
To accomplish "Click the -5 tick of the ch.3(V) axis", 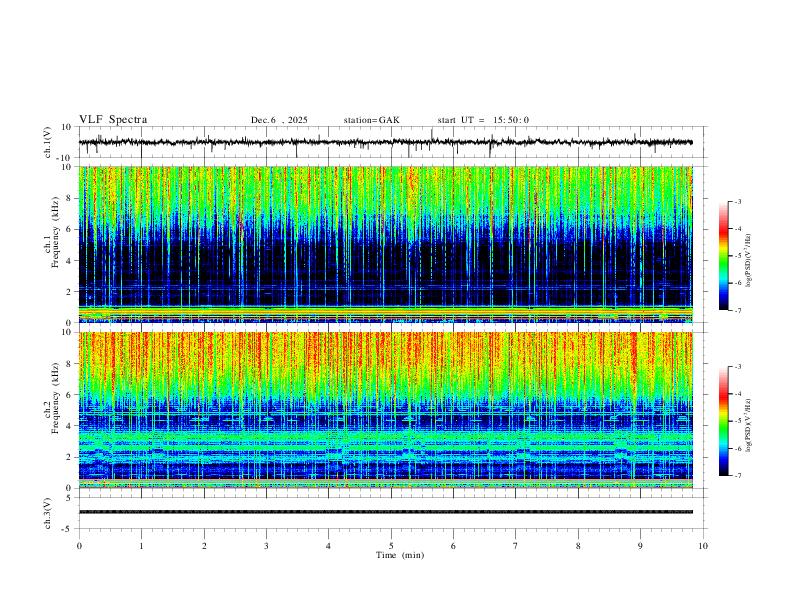I will tap(68, 529).
